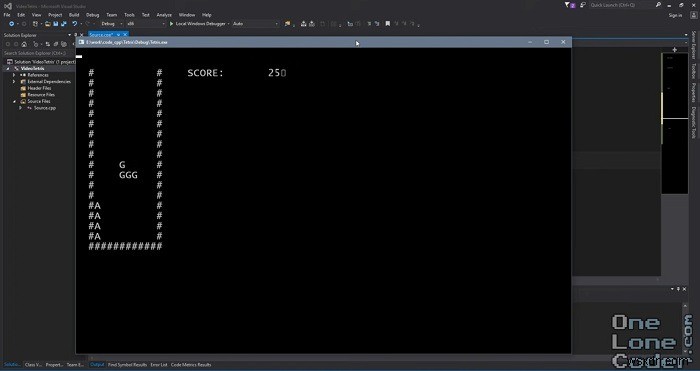
Task: Close the Source.cpp editor tab
Action: click(125, 35)
